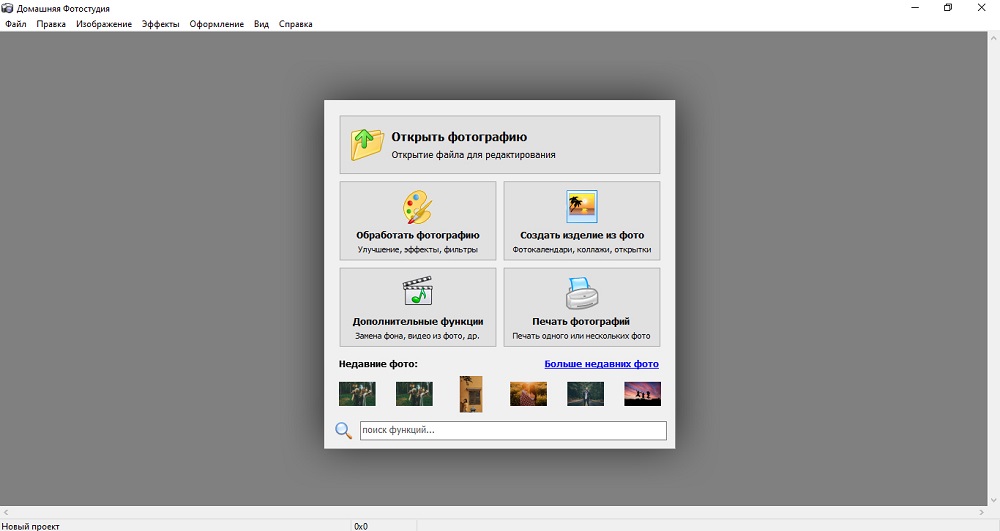Click the palm sunset picture icon
The width and height of the screenshot is (1000, 531).
point(581,206)
